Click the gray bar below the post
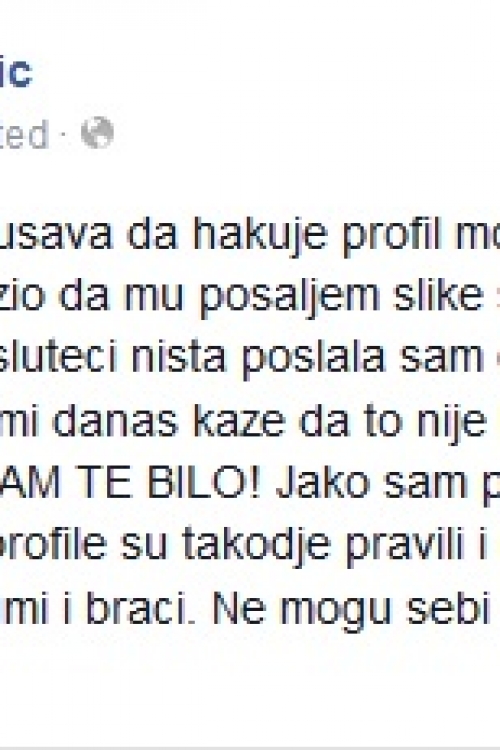The height and width of the screenshot is (750, 500). click(250, 748)
